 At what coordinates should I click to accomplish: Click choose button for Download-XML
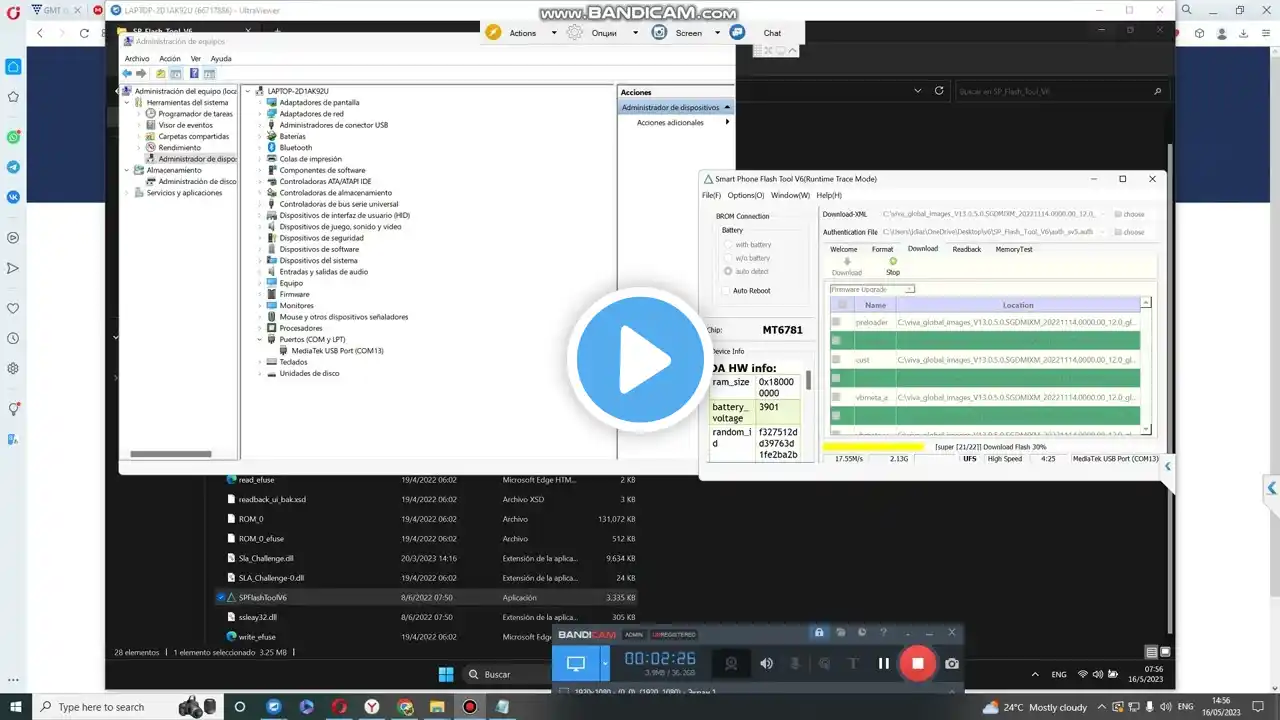(1130, 214)
